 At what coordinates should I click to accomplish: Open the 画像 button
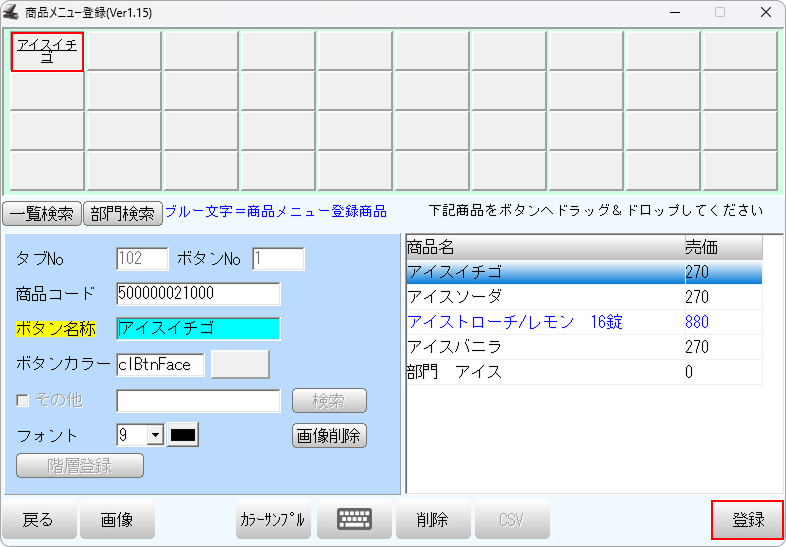click(118, 519)
